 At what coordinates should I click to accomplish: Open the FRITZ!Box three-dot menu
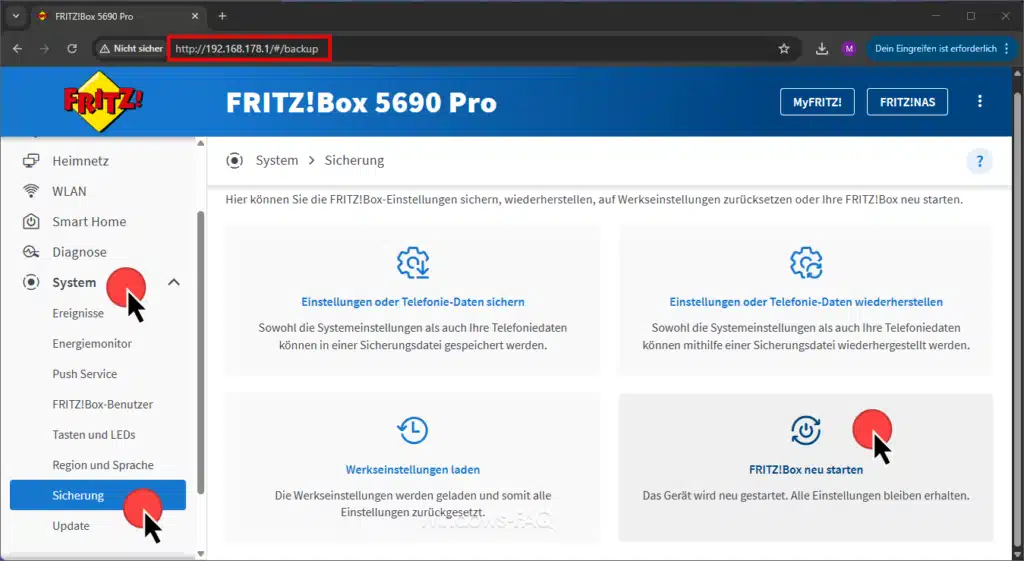click(x=980, y=101)
